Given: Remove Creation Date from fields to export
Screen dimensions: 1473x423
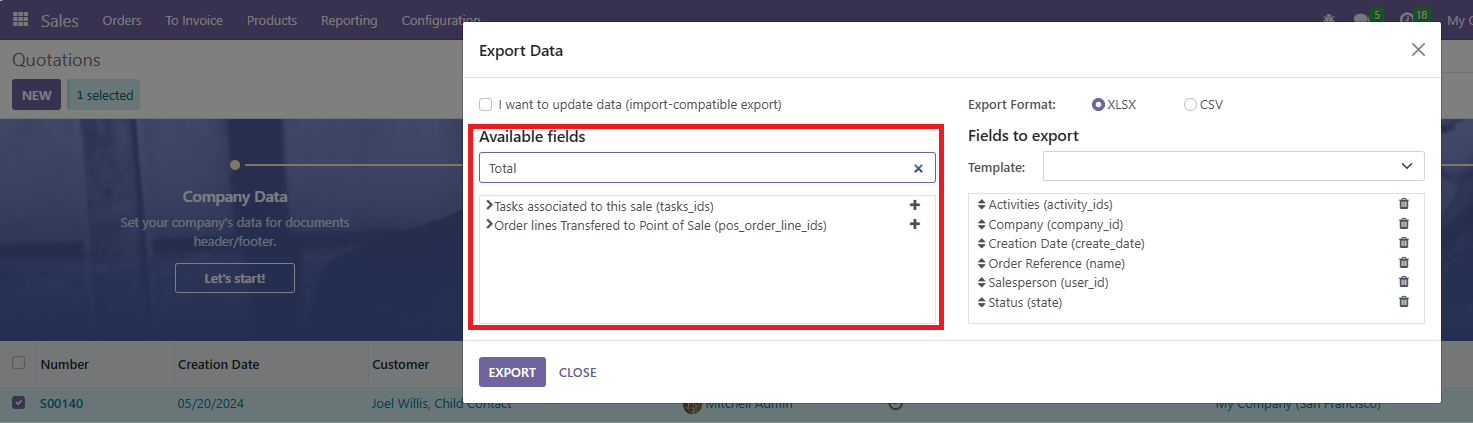Looking at the screenshot, I should click(1403, 243).
